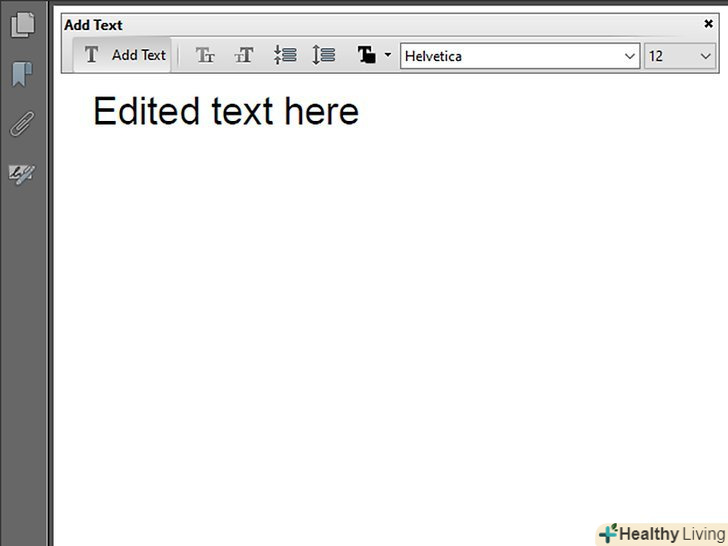Screen dimensions: 728x546
Task: Click the Add Text button
Action: point(123,55)
